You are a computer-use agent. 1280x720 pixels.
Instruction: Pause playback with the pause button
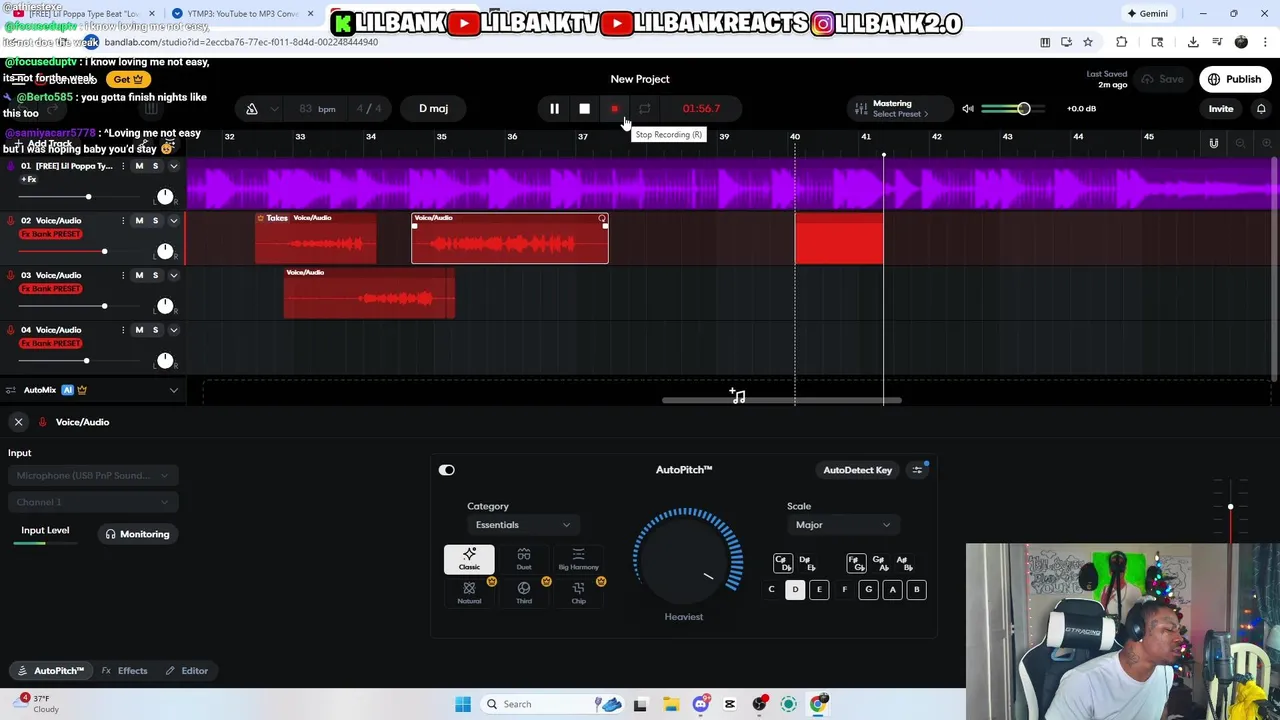click(554, 108)
